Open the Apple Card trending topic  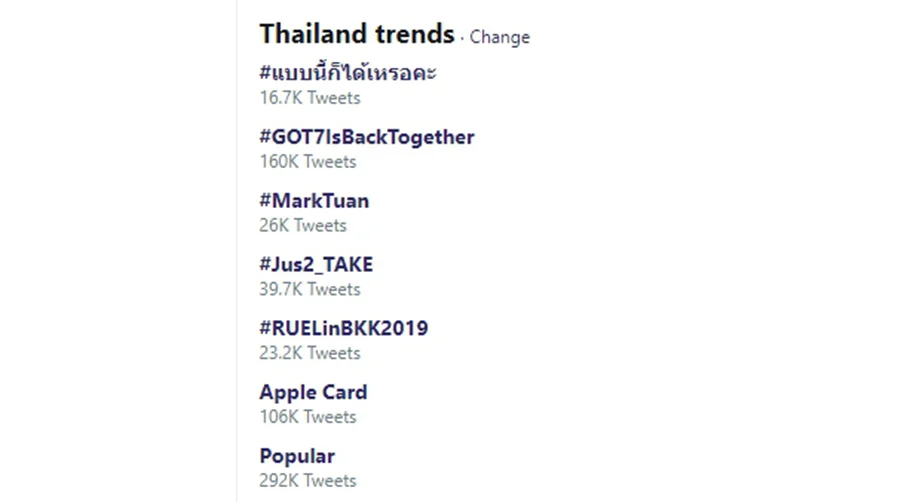pos(313,392)
